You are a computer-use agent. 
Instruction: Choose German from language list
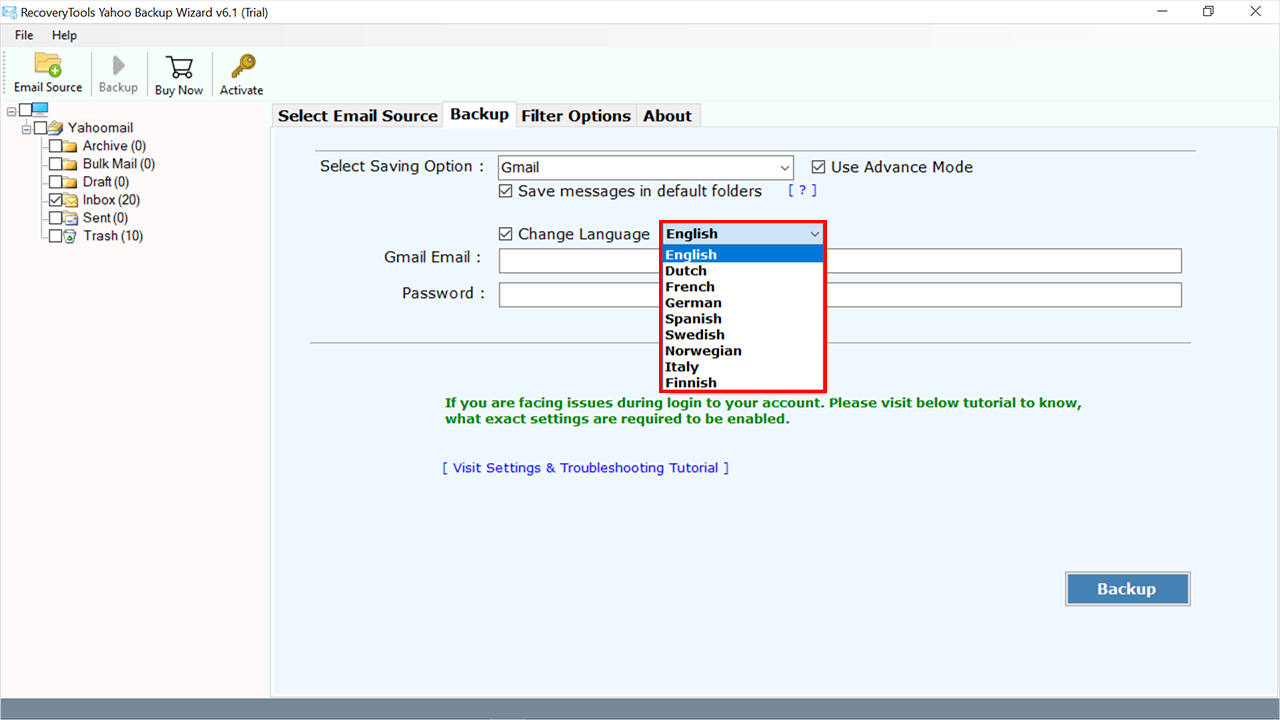point(743,303)
